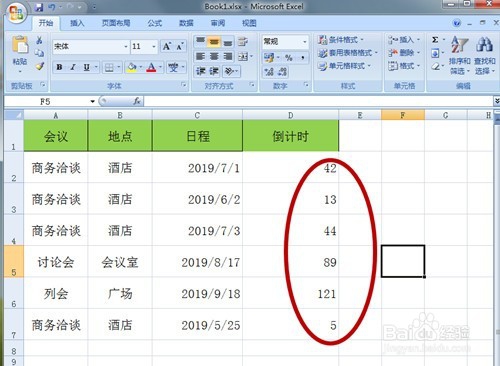Decrease decimal places
This screenshot has width=500, height=366.
click(282, 71)
